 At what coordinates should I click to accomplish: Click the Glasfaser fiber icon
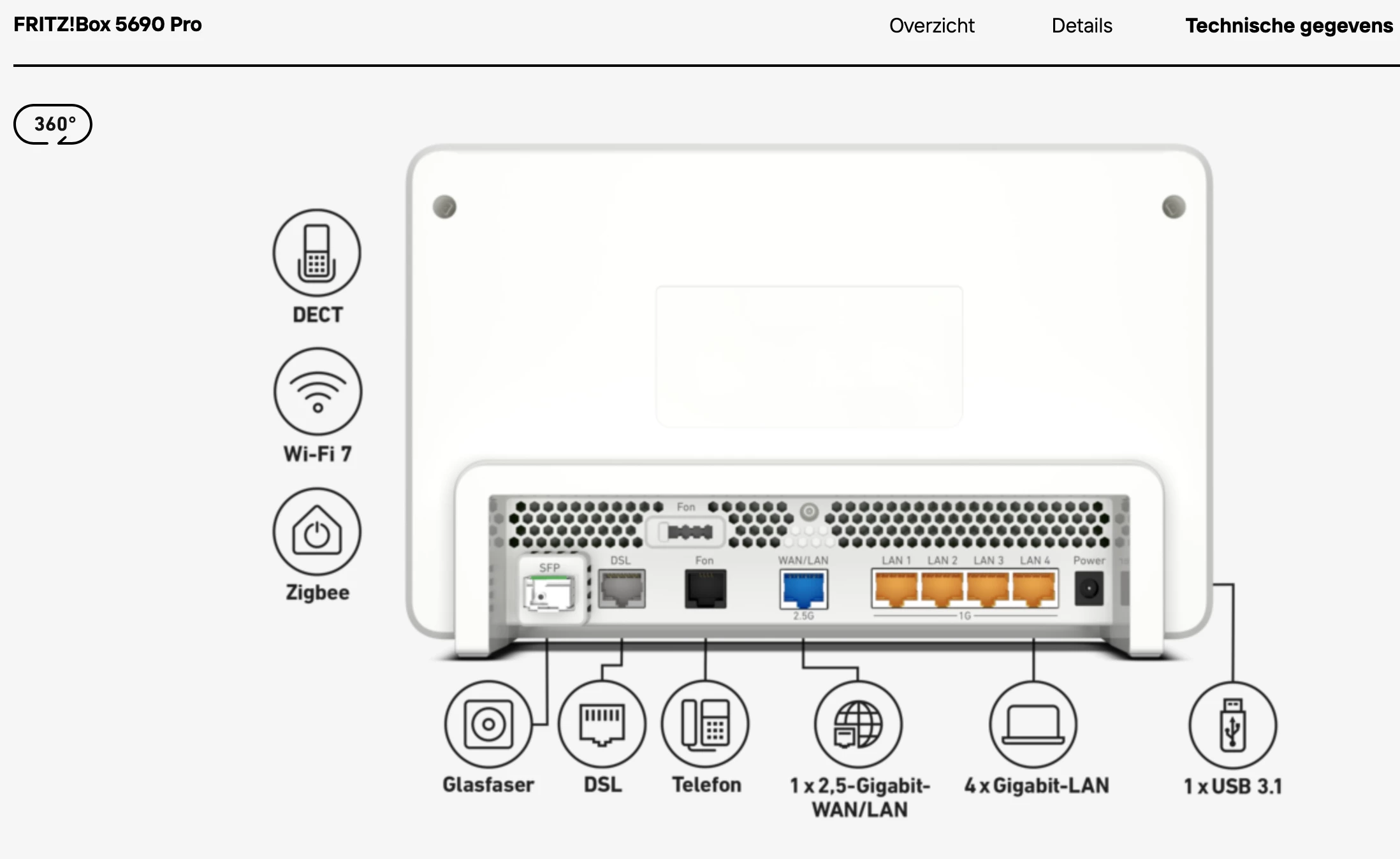(488, 724)
